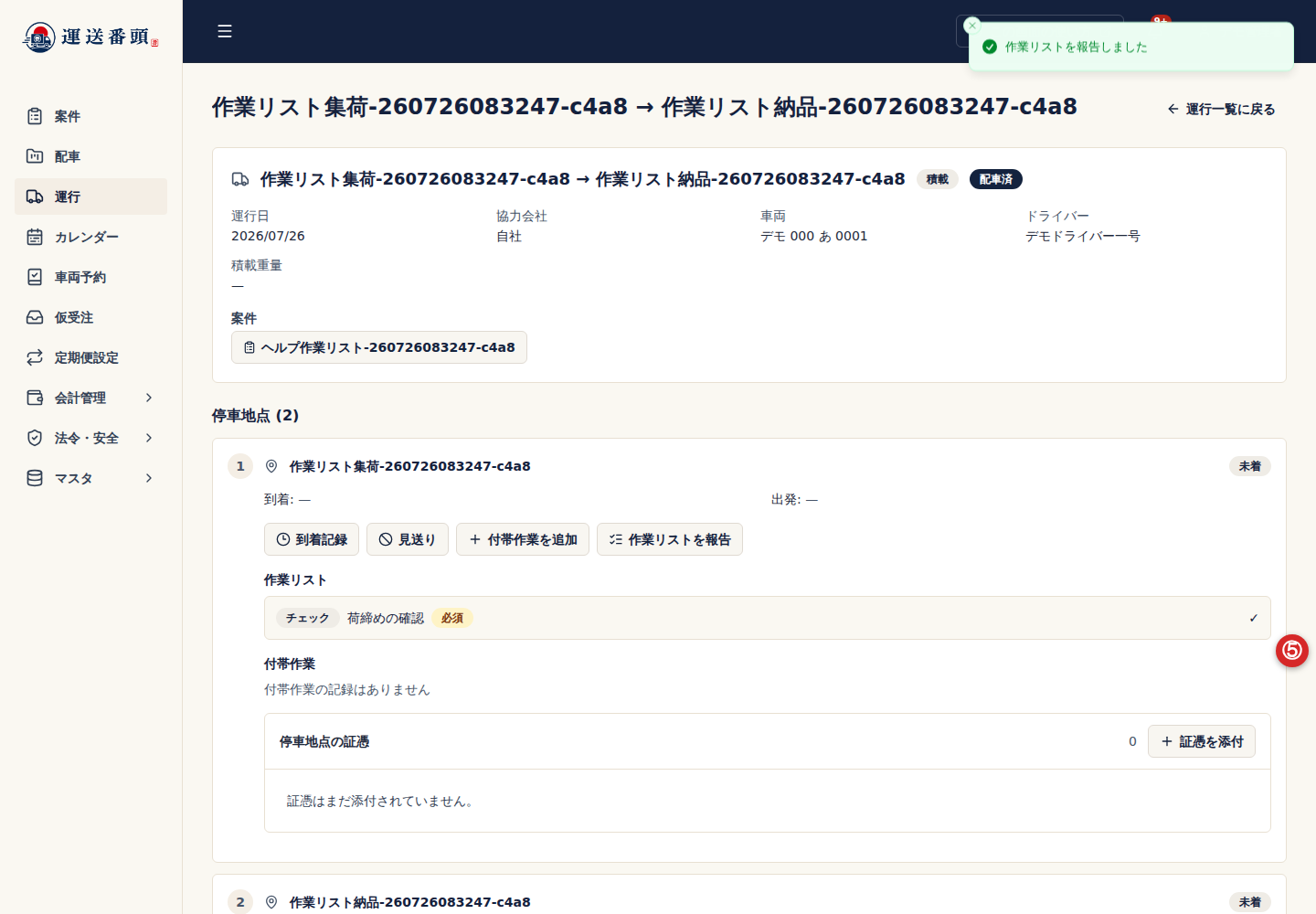The width and height of the screenshot is (1316, 914).
Task: Expand the 会計管理 submenu chevron
Action: pyautogui.click(x=149, y=398)
